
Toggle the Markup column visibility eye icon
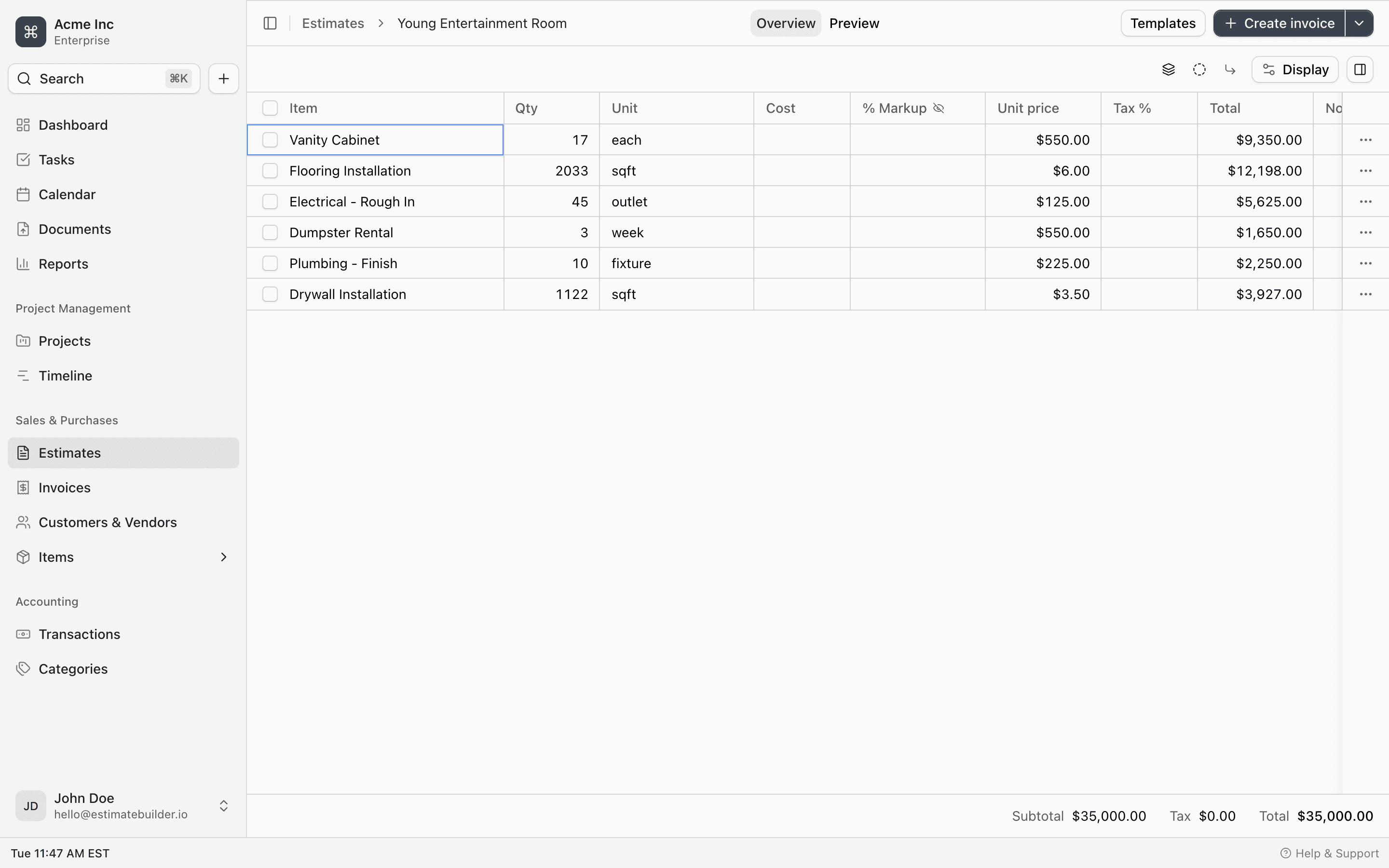point(938,108)
